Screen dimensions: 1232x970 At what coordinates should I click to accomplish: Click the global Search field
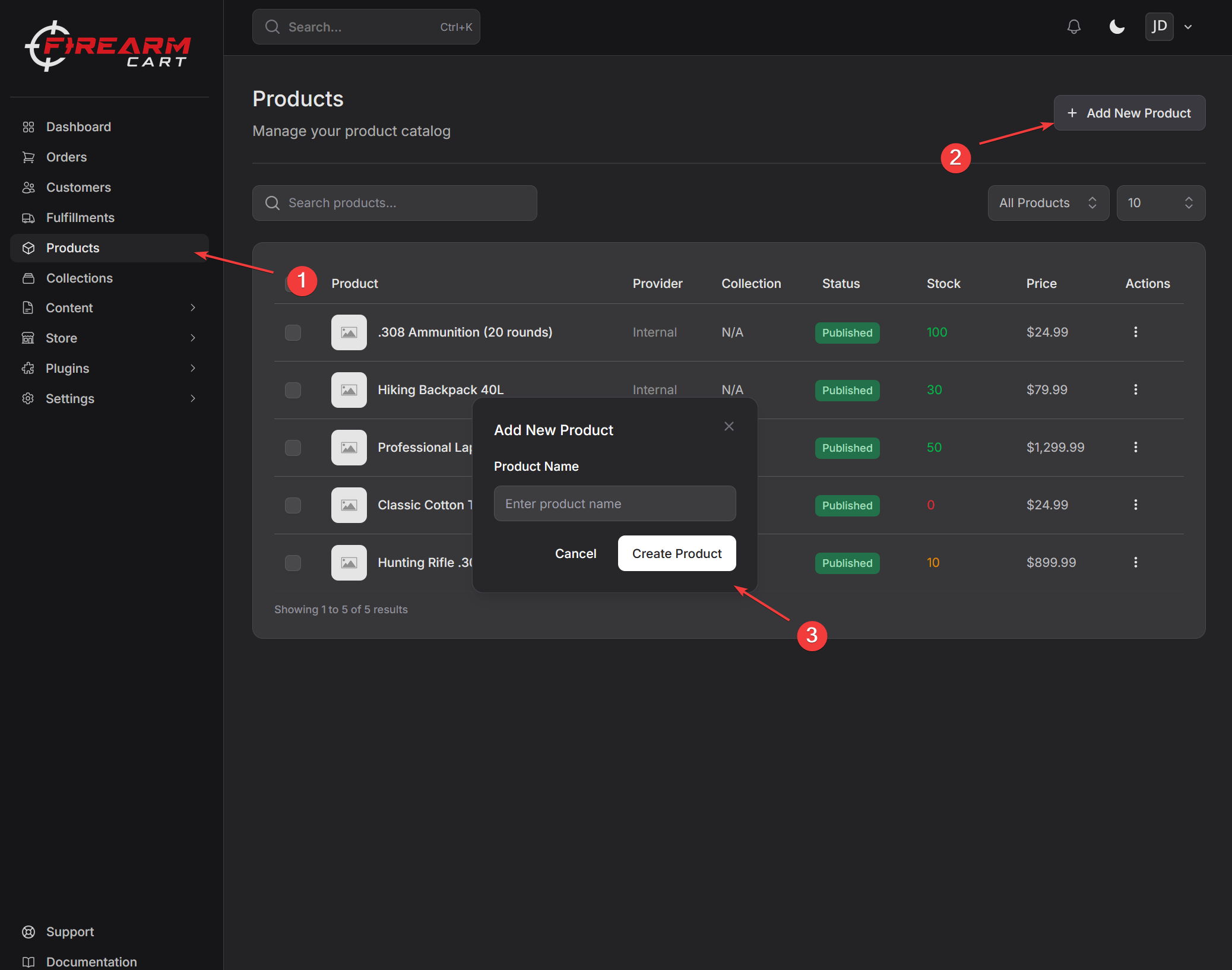[x=366, y=27]
